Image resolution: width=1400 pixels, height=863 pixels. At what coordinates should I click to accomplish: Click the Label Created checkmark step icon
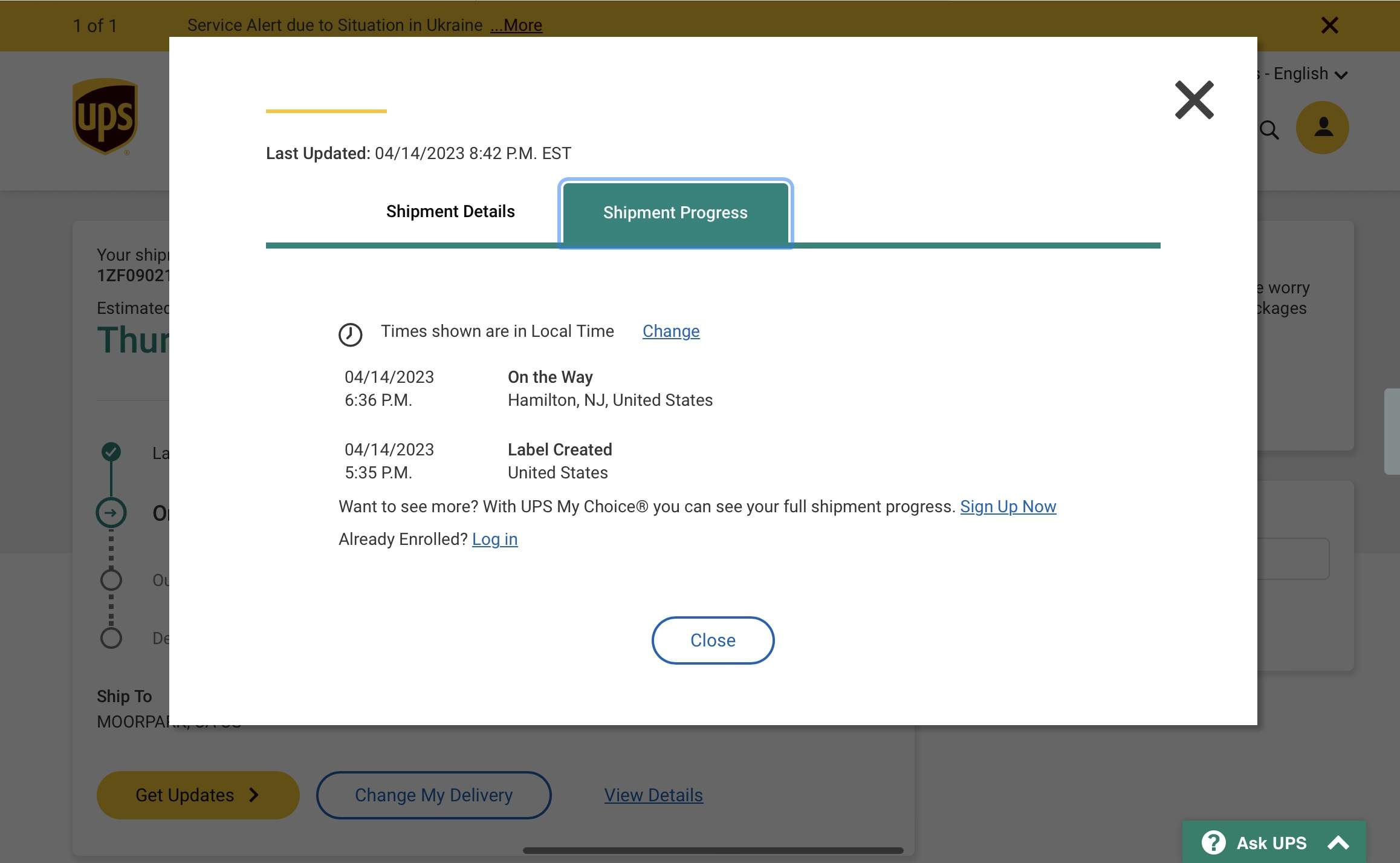pos(111,451)
